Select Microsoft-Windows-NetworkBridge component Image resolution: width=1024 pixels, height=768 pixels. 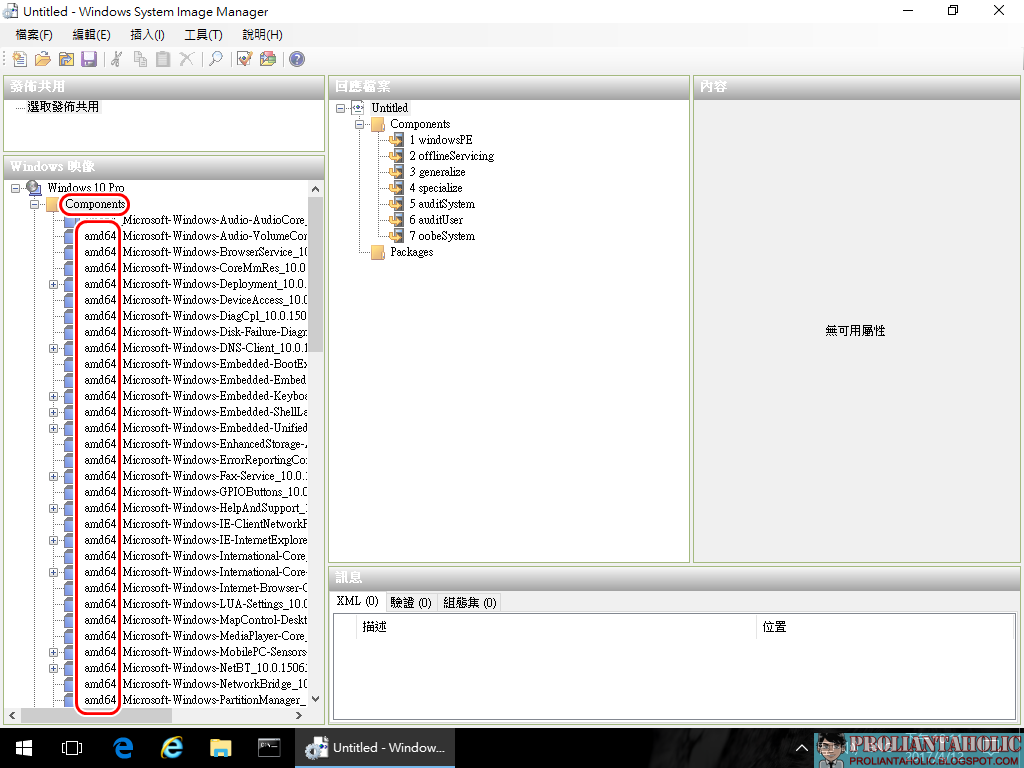195,684
